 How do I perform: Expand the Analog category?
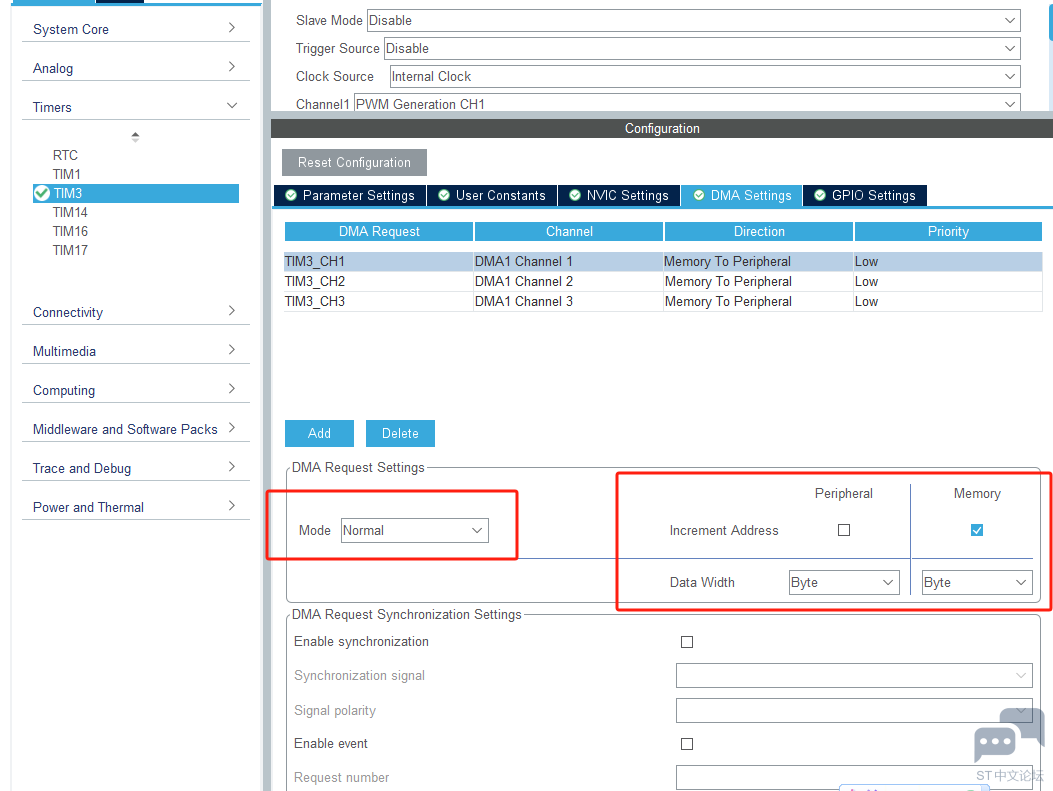pos(136,68)
